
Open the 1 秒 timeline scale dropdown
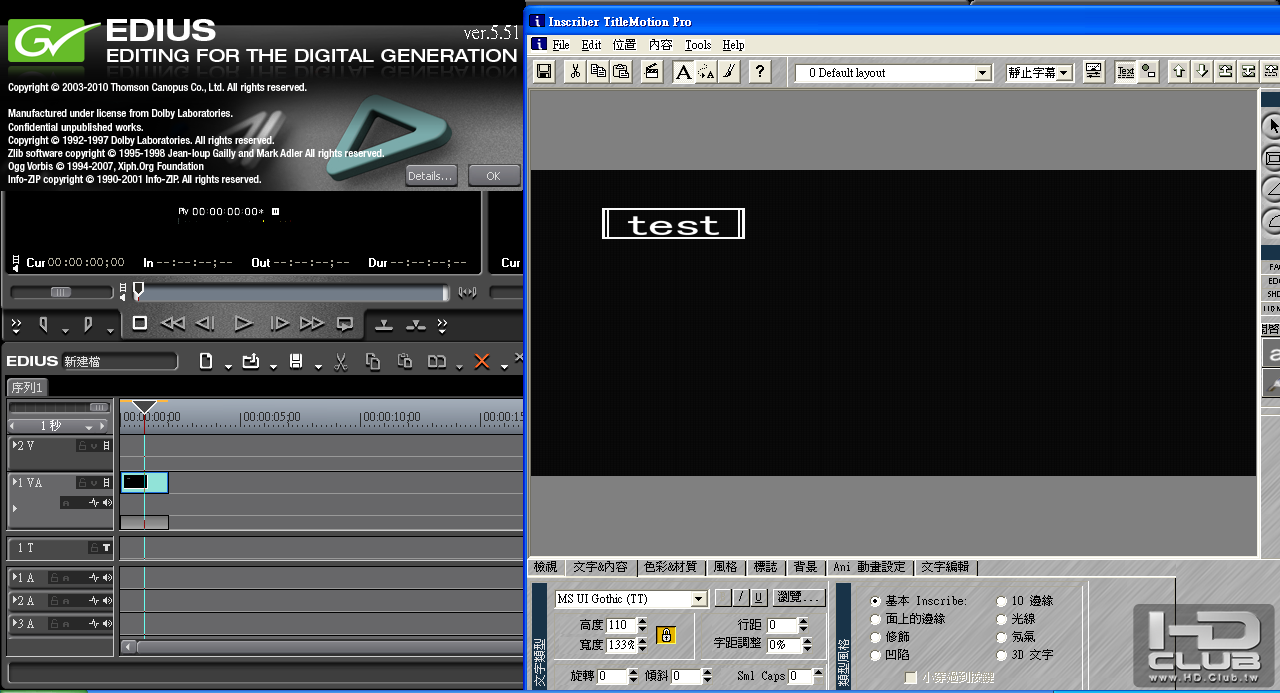tap(89, 427)
